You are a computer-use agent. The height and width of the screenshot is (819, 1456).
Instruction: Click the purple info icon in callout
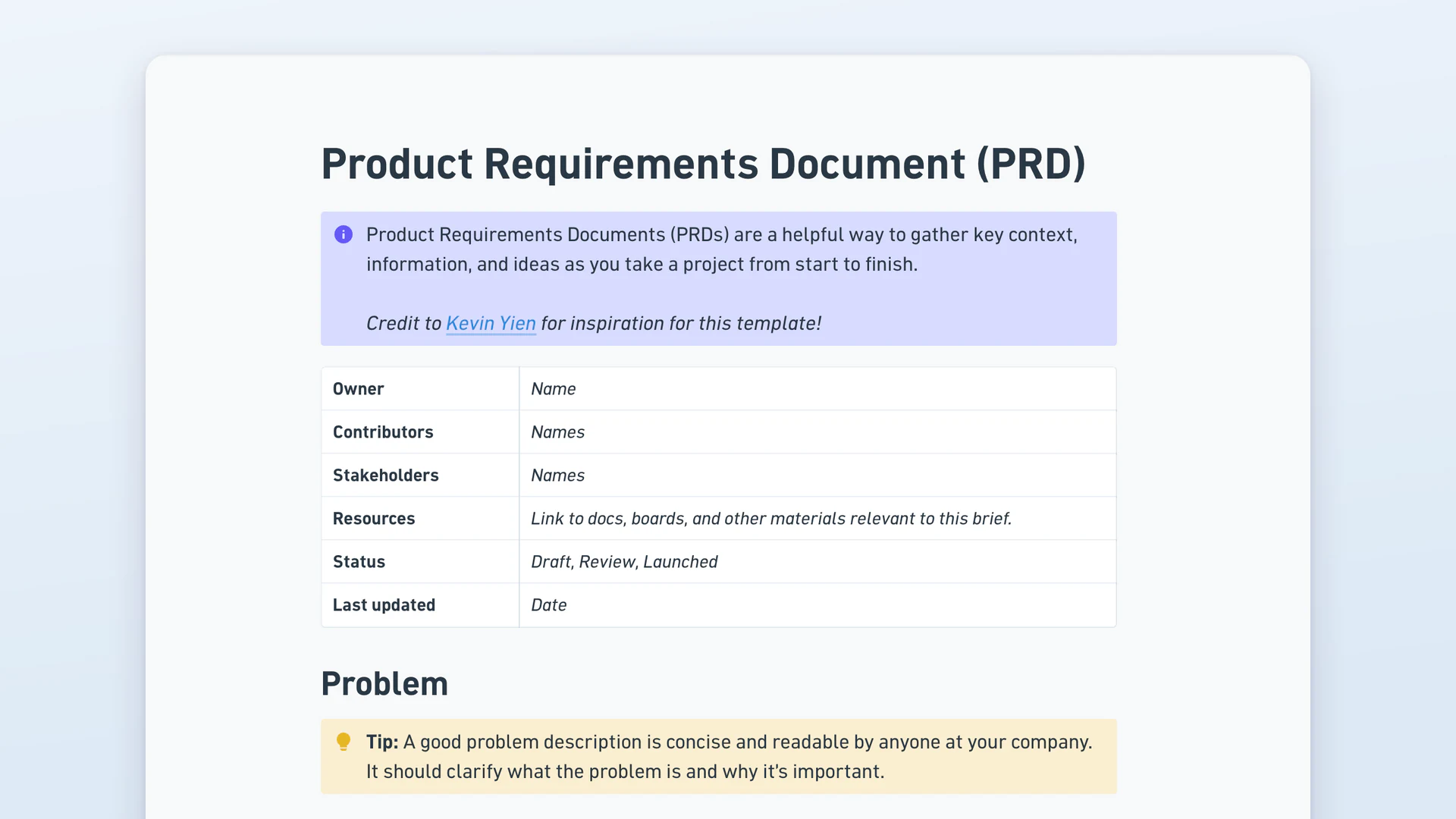[x=344, y=234]
